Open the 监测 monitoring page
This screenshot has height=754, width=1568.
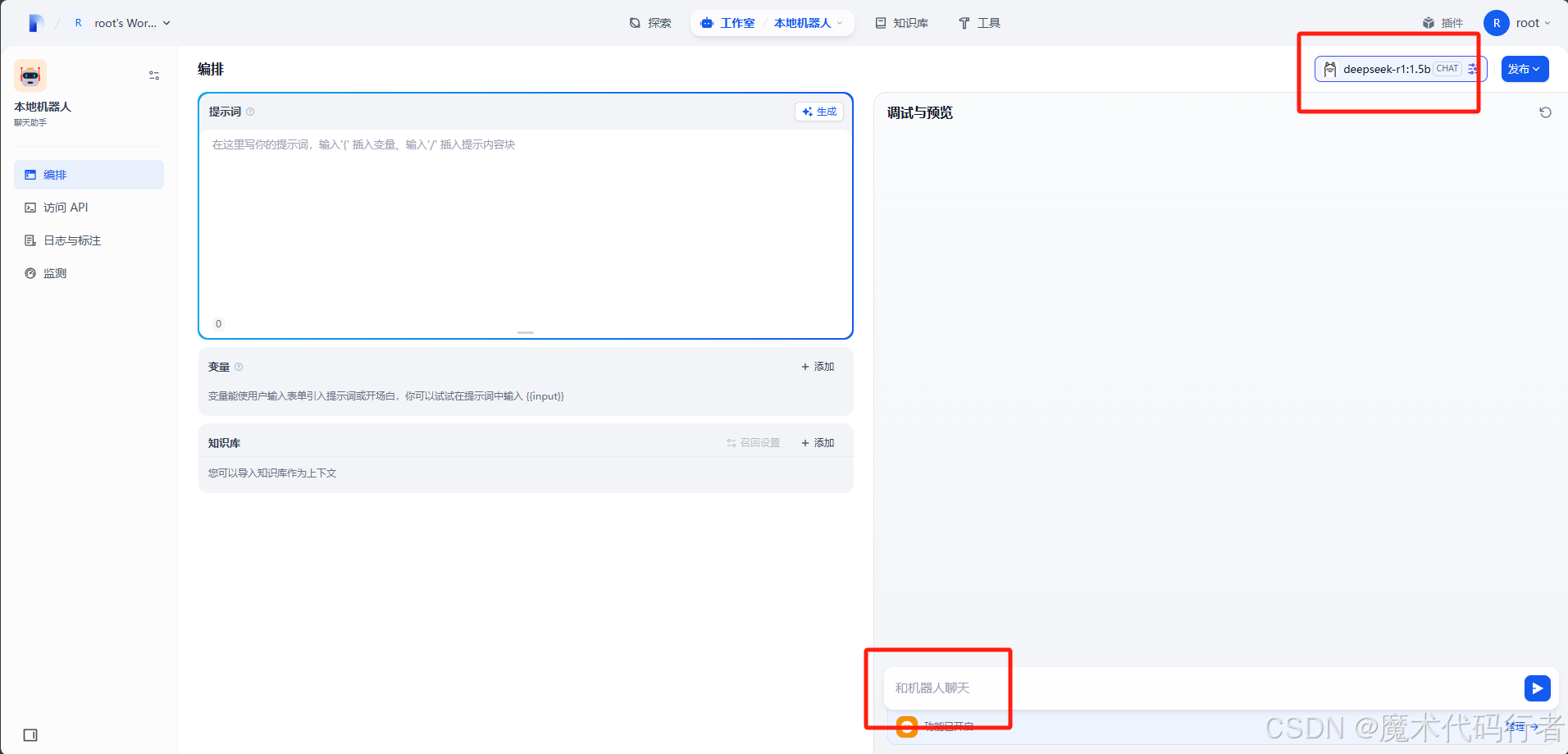click(x=89, y=273)
